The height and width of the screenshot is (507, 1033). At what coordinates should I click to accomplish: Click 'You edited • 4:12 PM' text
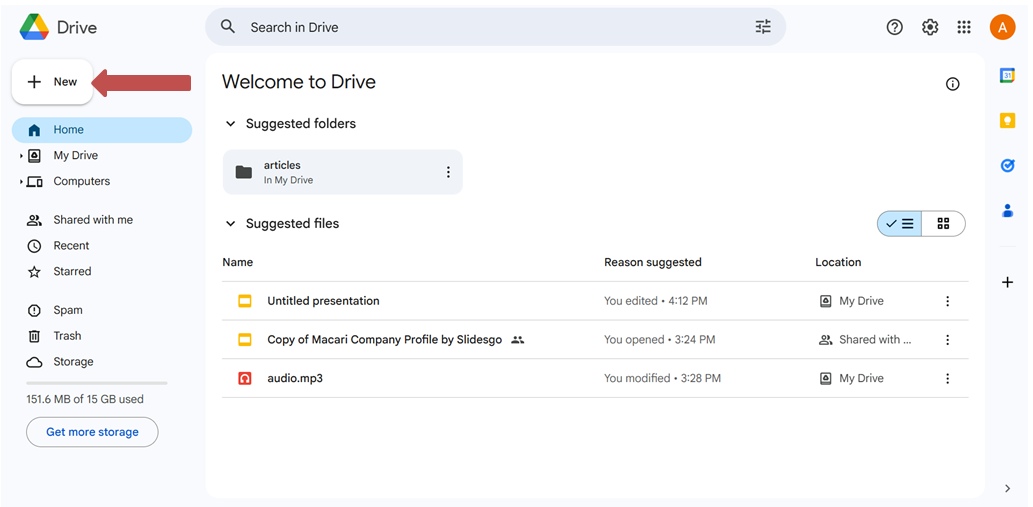[656, 301]
